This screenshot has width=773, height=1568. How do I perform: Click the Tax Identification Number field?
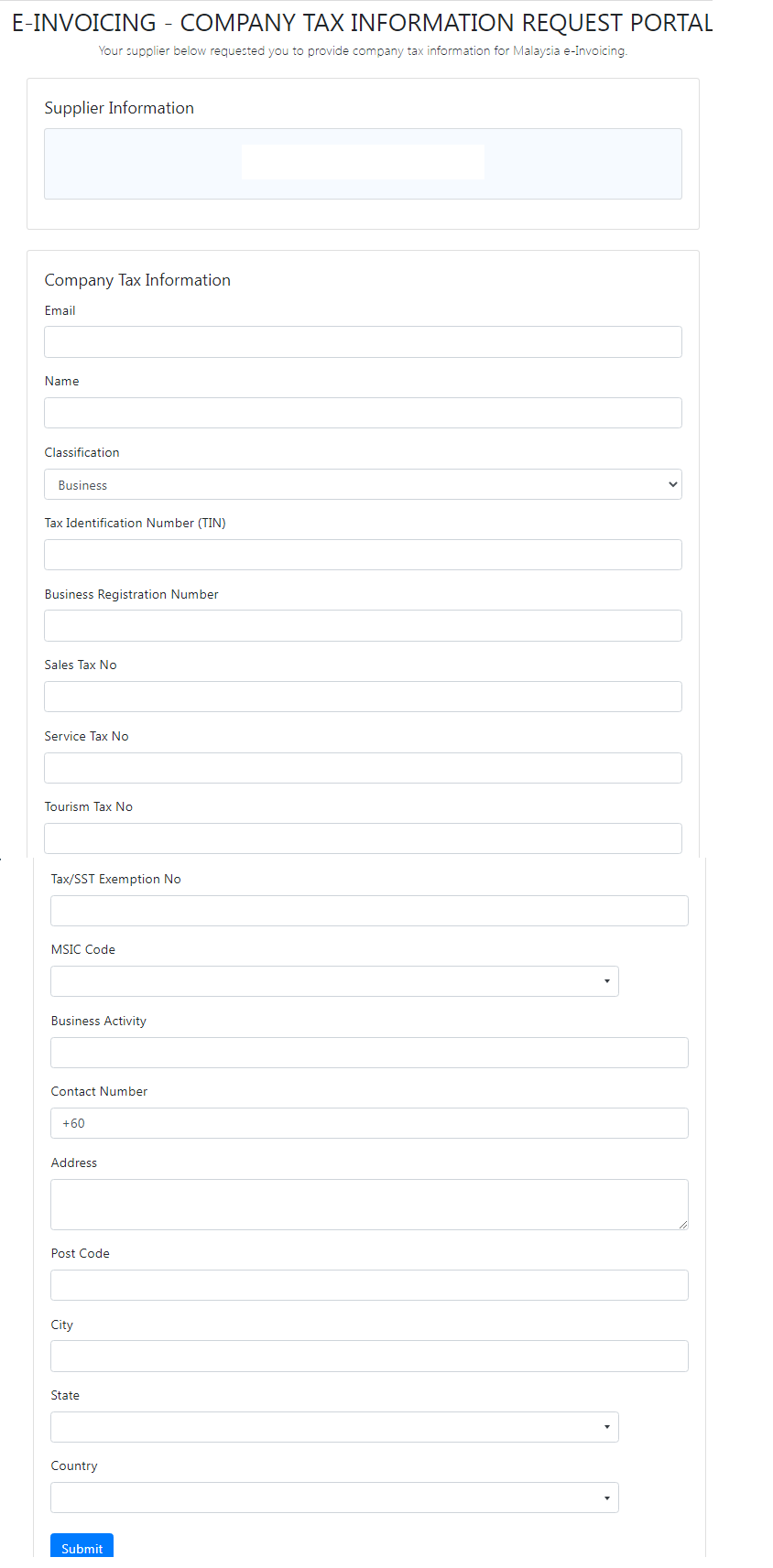pos(363,555)
